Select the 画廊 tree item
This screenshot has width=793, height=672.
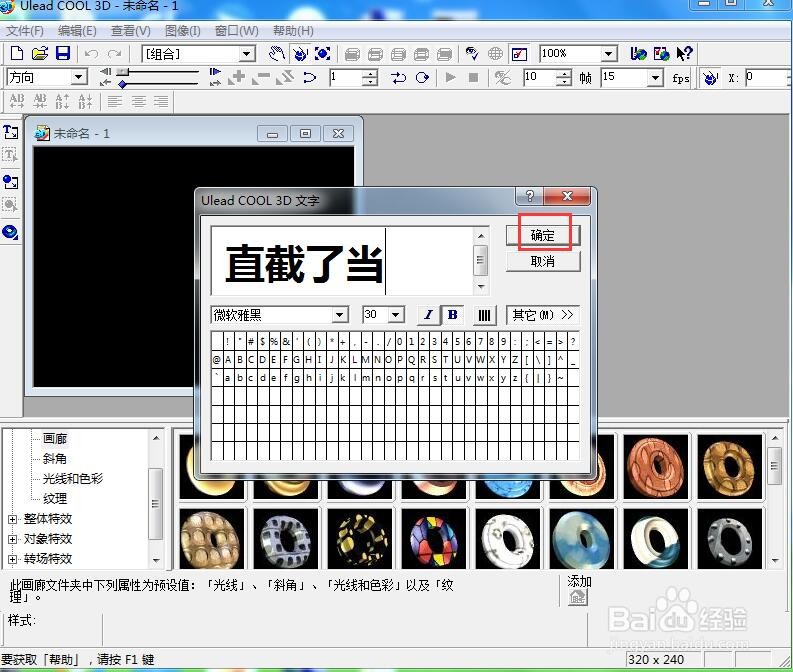coord(55,438)
